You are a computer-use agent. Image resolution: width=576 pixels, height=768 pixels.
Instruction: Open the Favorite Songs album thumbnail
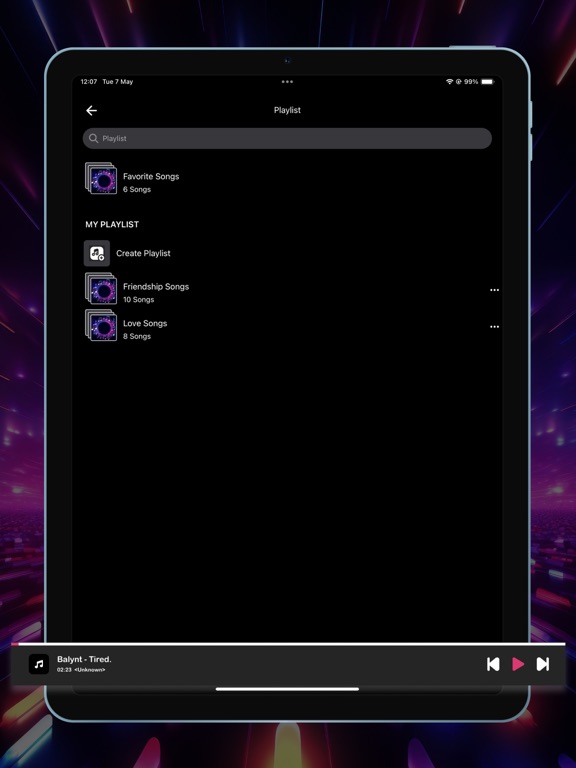click(x=101, y=178)
